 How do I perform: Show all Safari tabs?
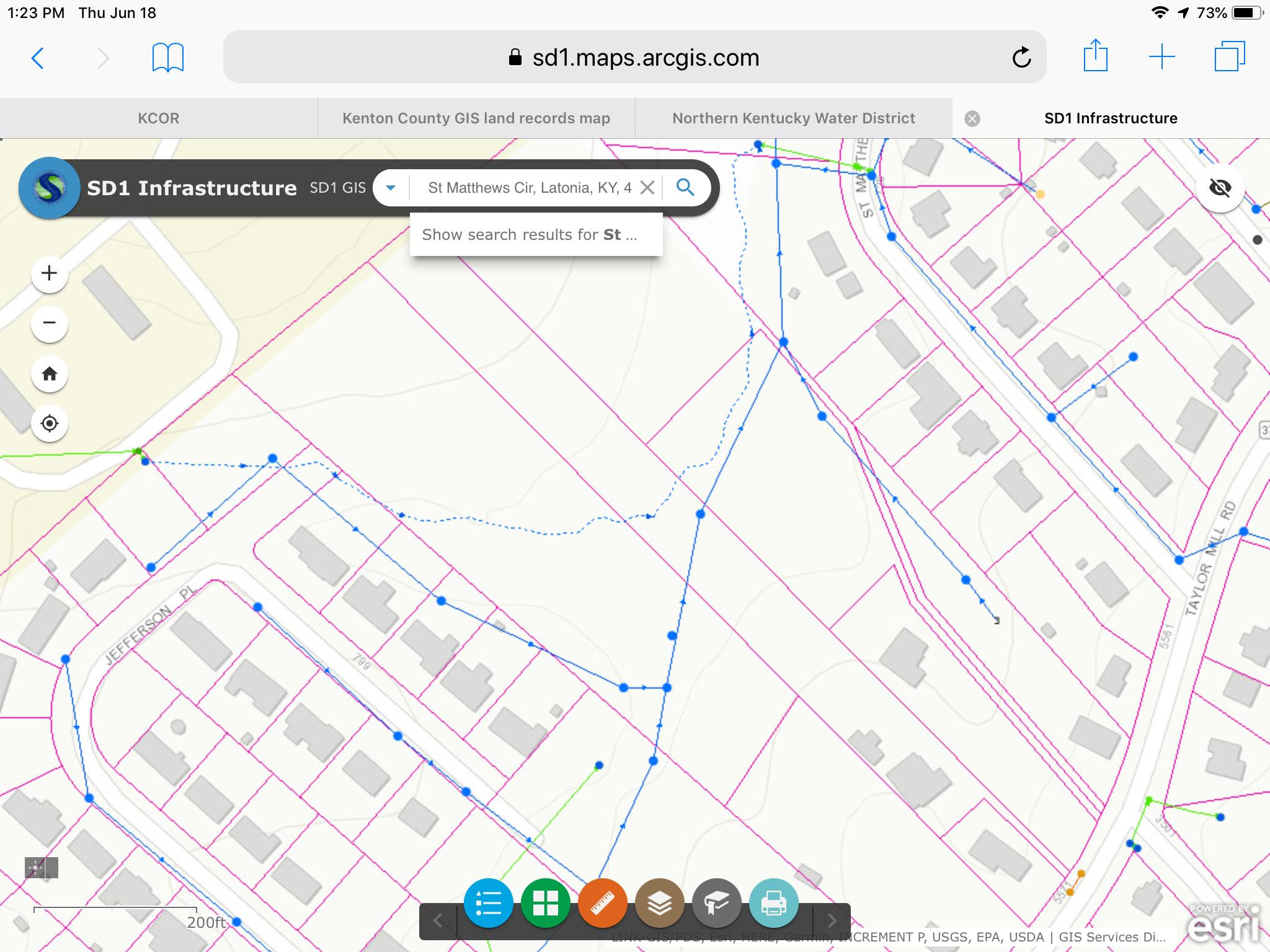tap(1230, 56)
